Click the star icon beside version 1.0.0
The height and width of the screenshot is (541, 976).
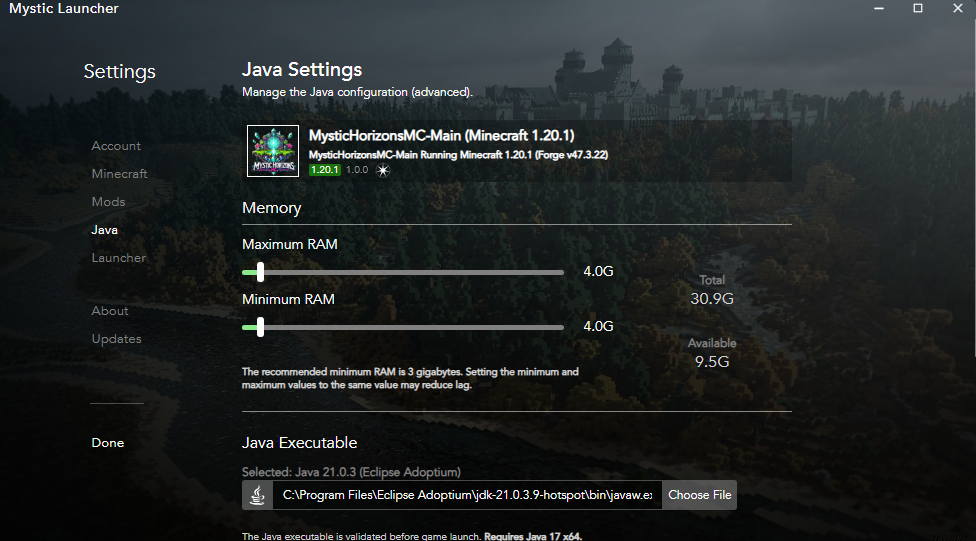tap(383, 170)
